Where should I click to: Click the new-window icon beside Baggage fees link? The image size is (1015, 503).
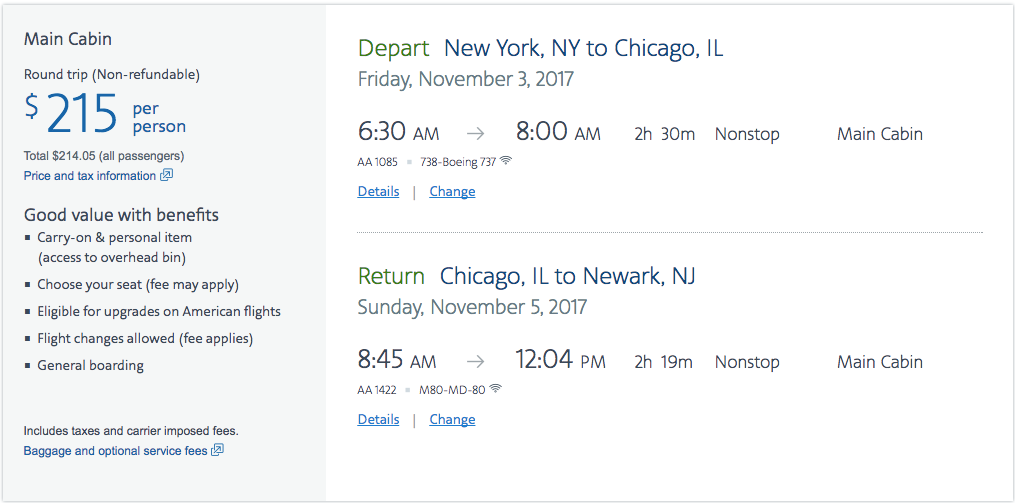[x=218, y=450]
